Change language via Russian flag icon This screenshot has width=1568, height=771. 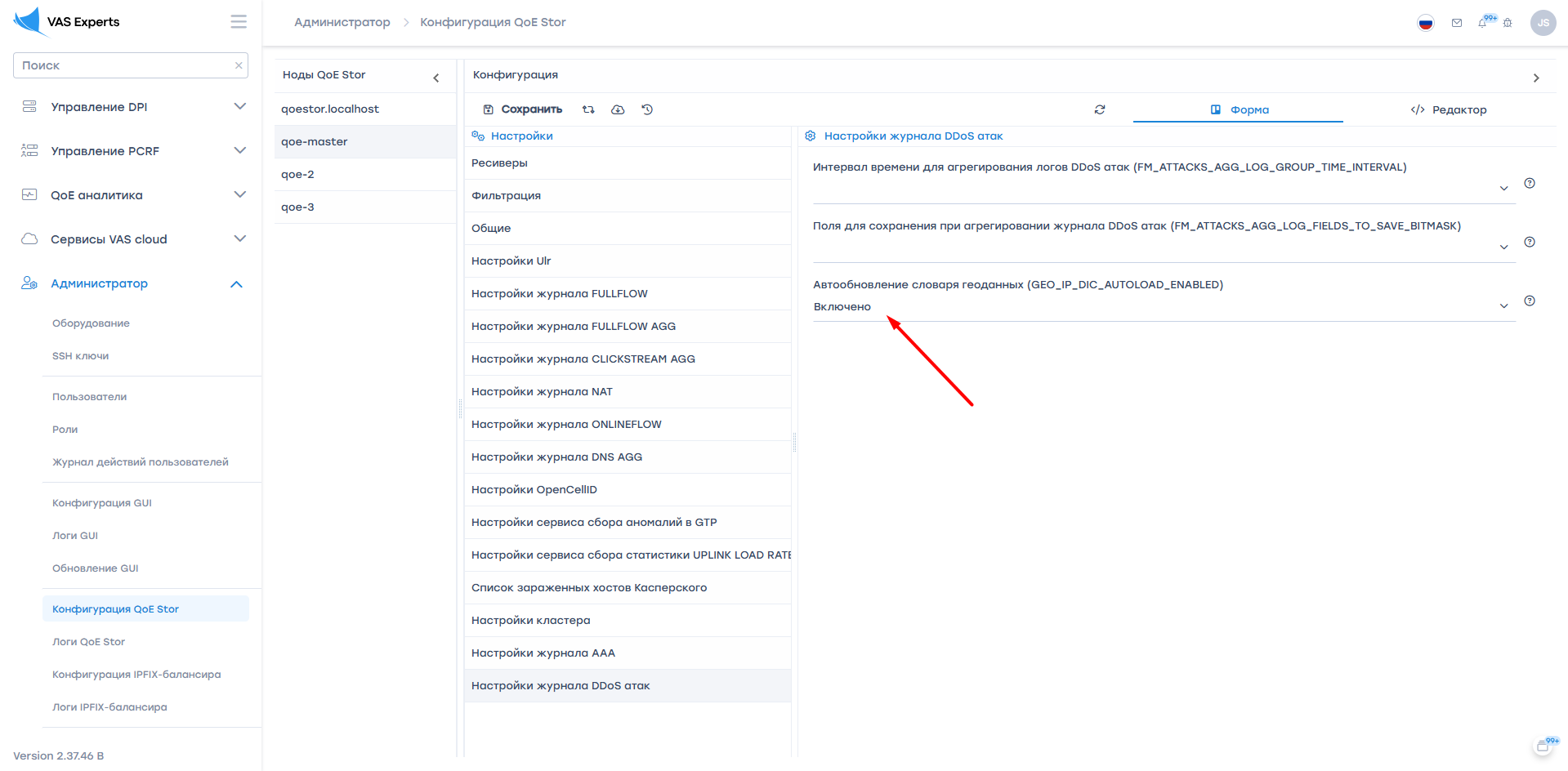1426,23
